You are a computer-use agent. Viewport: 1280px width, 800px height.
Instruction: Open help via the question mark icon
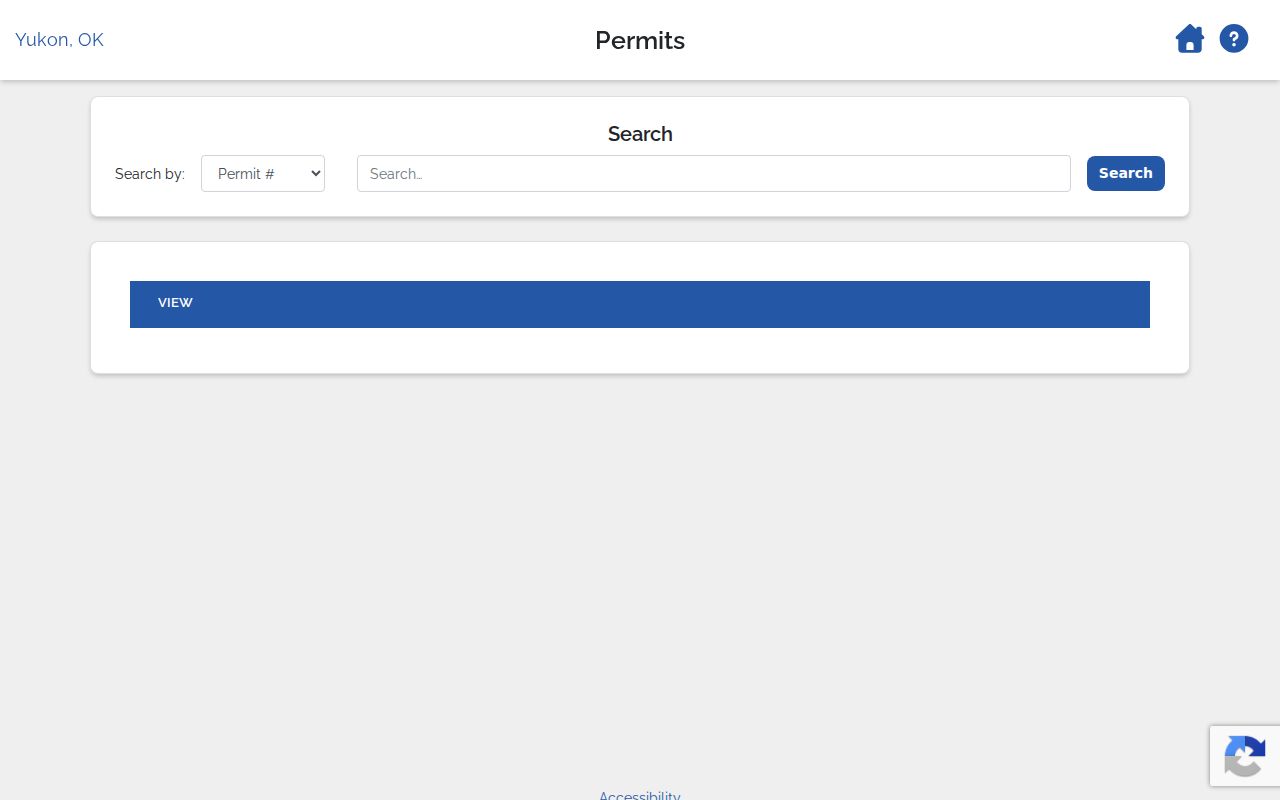tap(1234, 39)
